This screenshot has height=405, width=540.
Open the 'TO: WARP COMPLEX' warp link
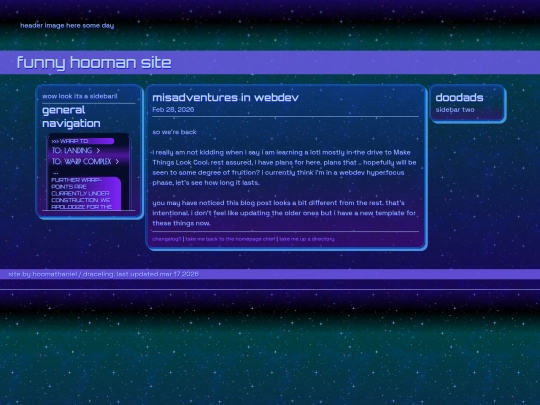[x=86, y=162]
